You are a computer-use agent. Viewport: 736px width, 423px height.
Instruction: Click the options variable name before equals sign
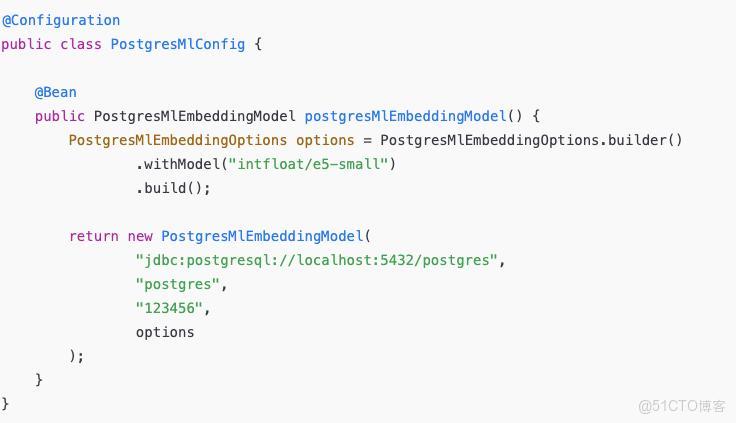pyautogui.click(x=325, y=140)
